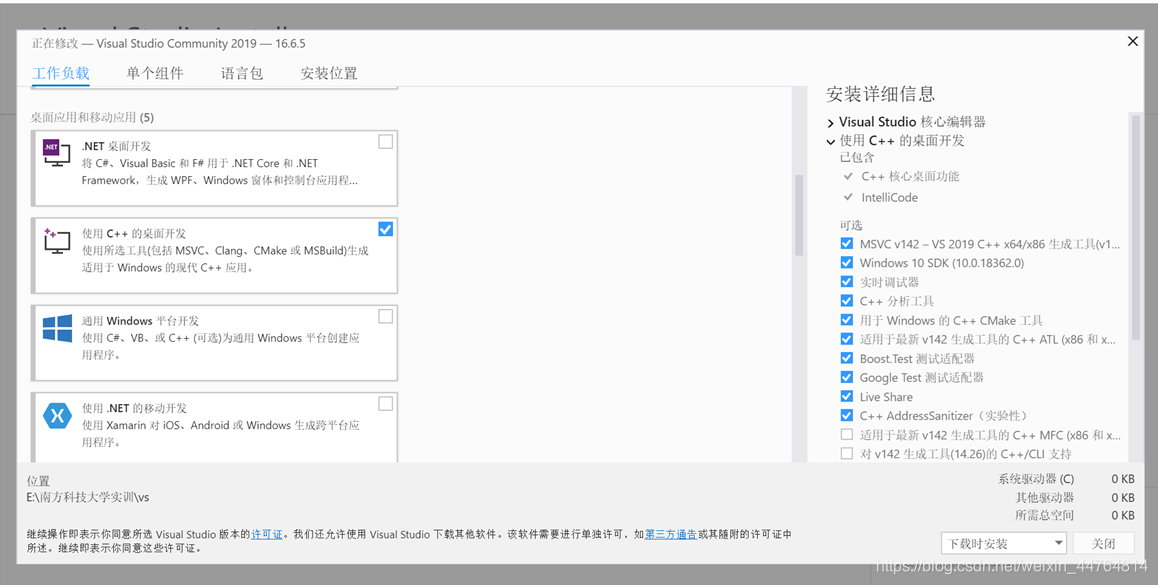
Task: Check C++/CLI 支持 for v142 tools
Action: [846, 454]
